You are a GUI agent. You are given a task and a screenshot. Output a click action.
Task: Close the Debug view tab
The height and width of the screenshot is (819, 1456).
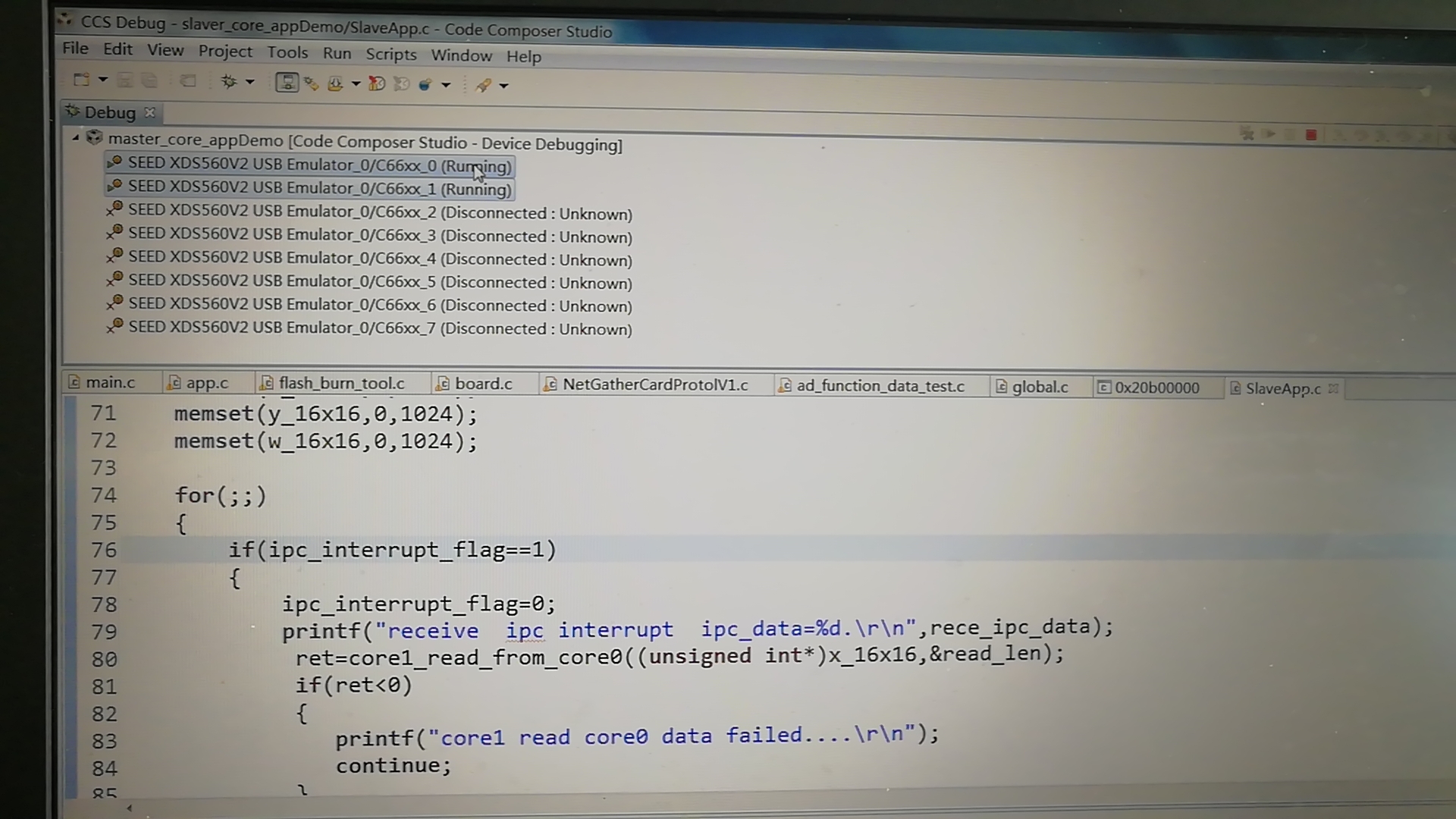pos(150,112)
